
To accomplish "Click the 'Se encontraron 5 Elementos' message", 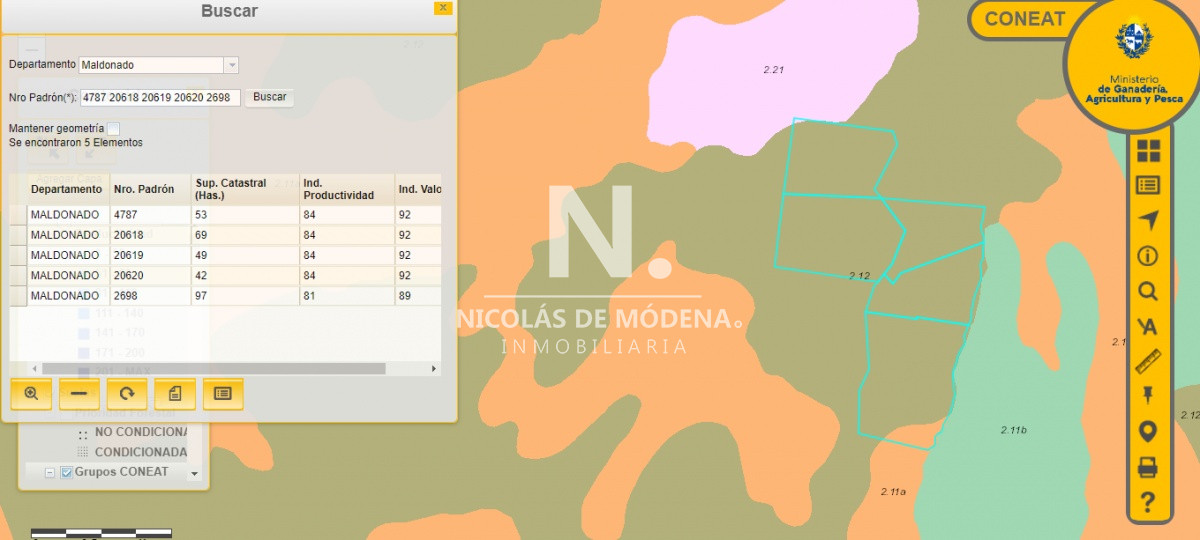I will [76, 143].
